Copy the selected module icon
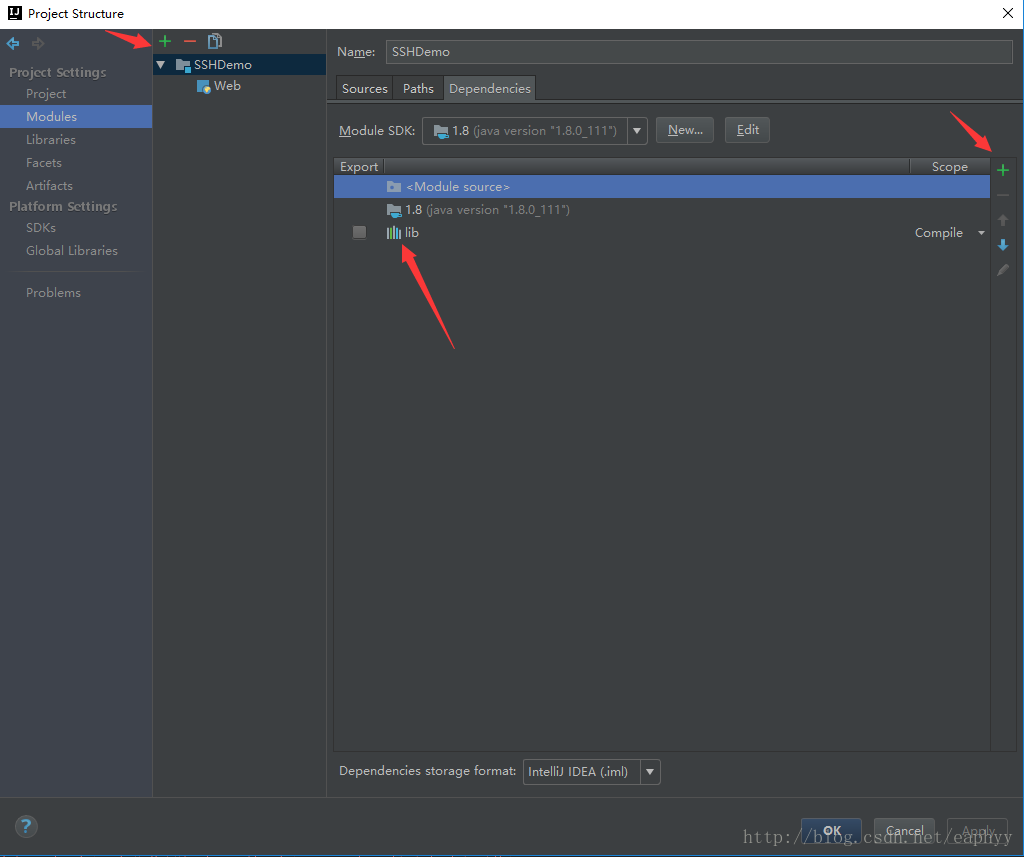This screenshot has width=1024, height=857. 215,42
